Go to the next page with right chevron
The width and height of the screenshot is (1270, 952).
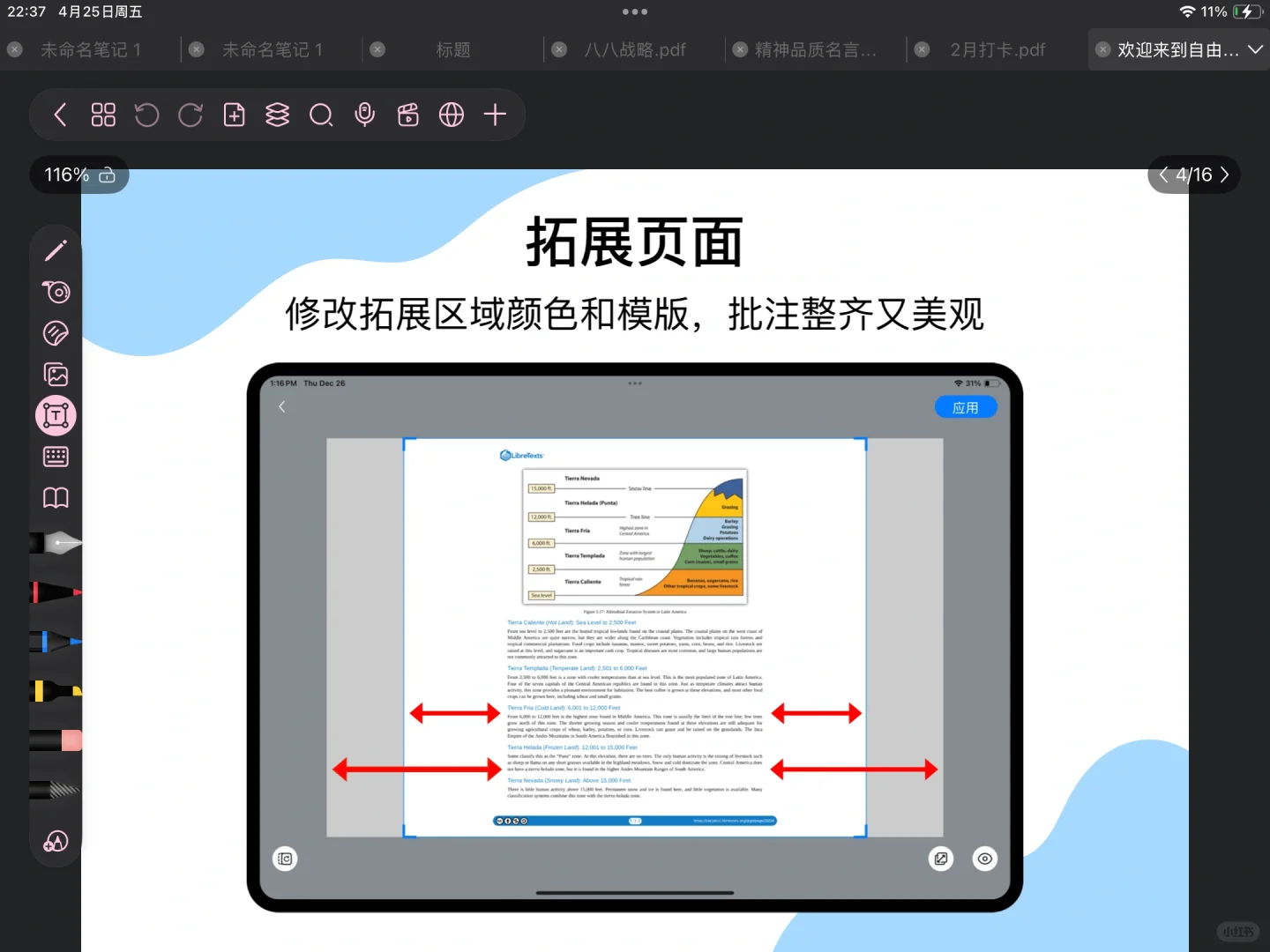click(x=1225, y=175)
